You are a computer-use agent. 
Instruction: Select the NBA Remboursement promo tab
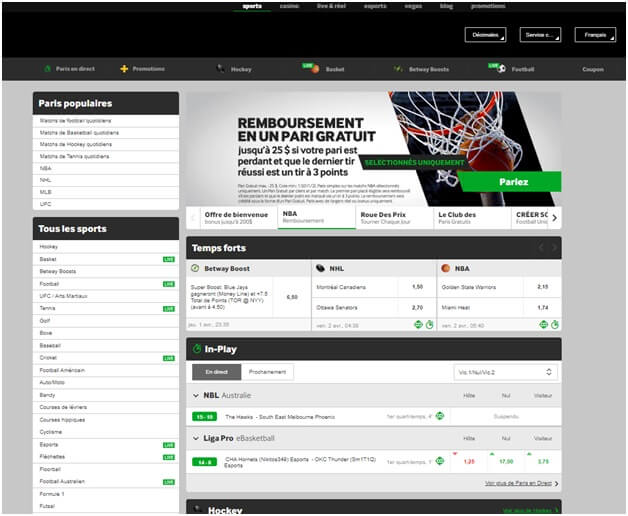pos(316,218)
